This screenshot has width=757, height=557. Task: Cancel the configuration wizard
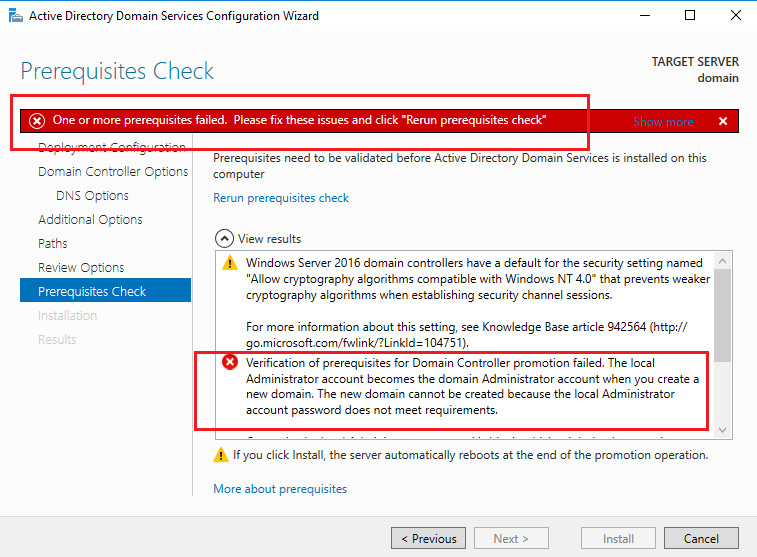tap(701, 538)
